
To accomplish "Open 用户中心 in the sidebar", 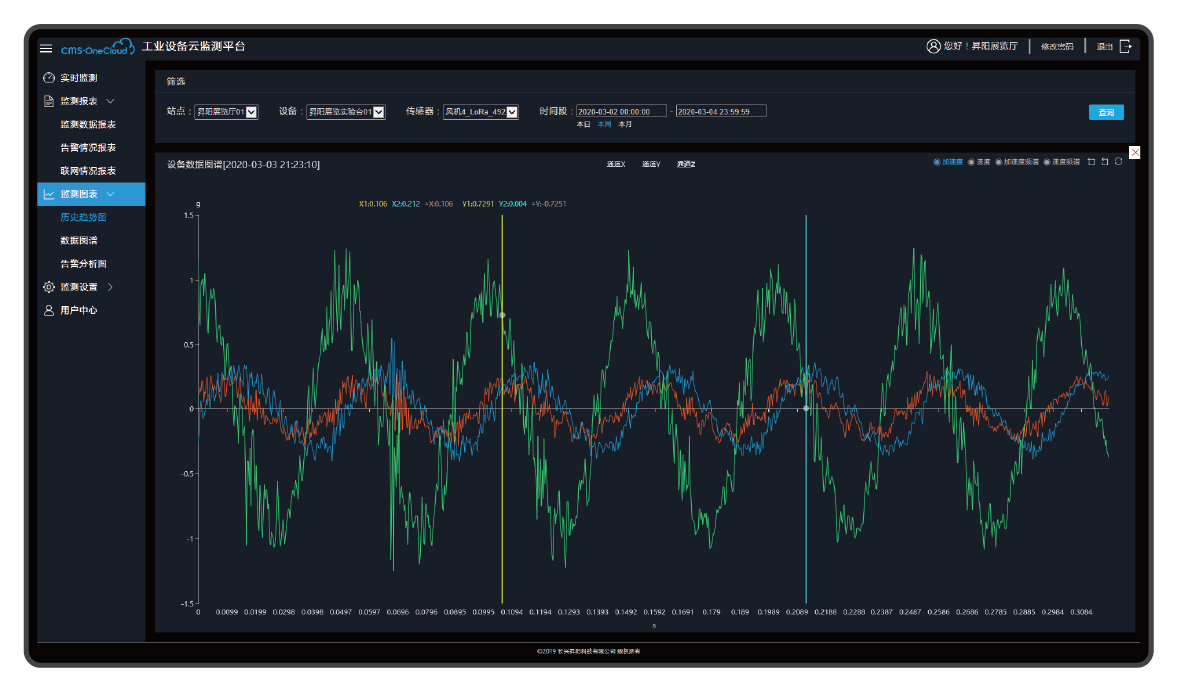I will [x=79, y=310].
